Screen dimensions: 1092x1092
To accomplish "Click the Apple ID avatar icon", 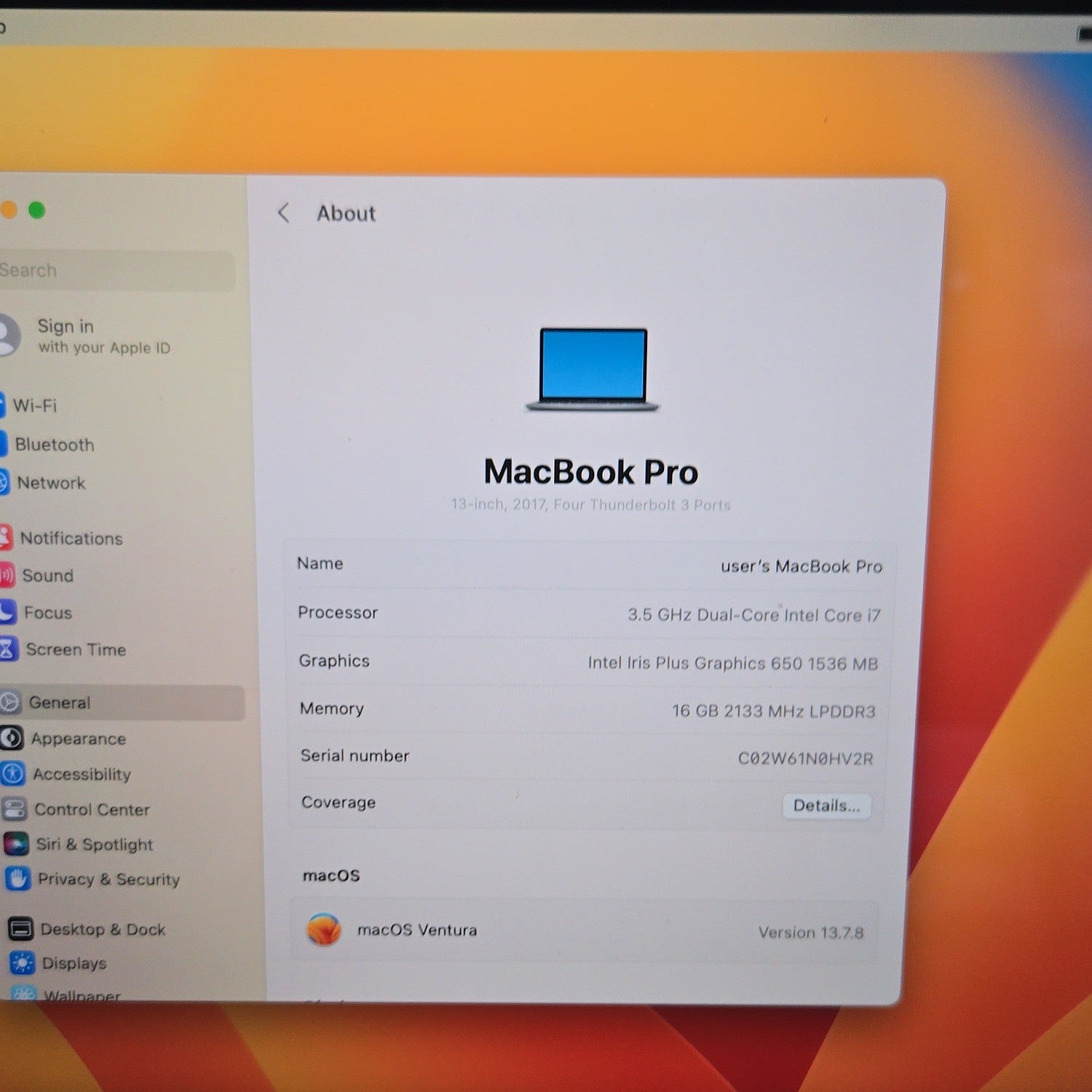I will tap(7, 335).
